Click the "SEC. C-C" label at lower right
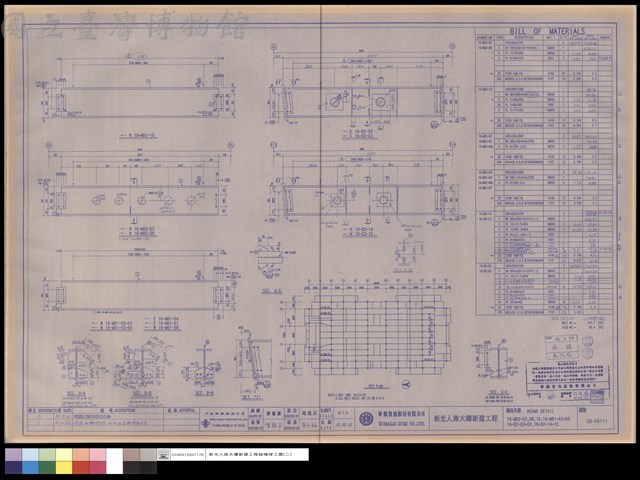 (x=498, y=393)
